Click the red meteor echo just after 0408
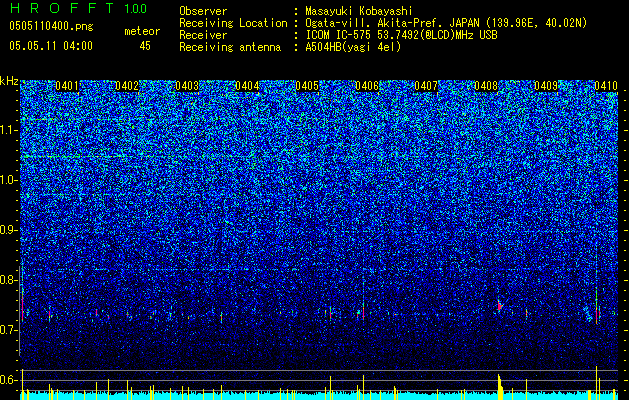Screen dimensions: 629x400 500,306
